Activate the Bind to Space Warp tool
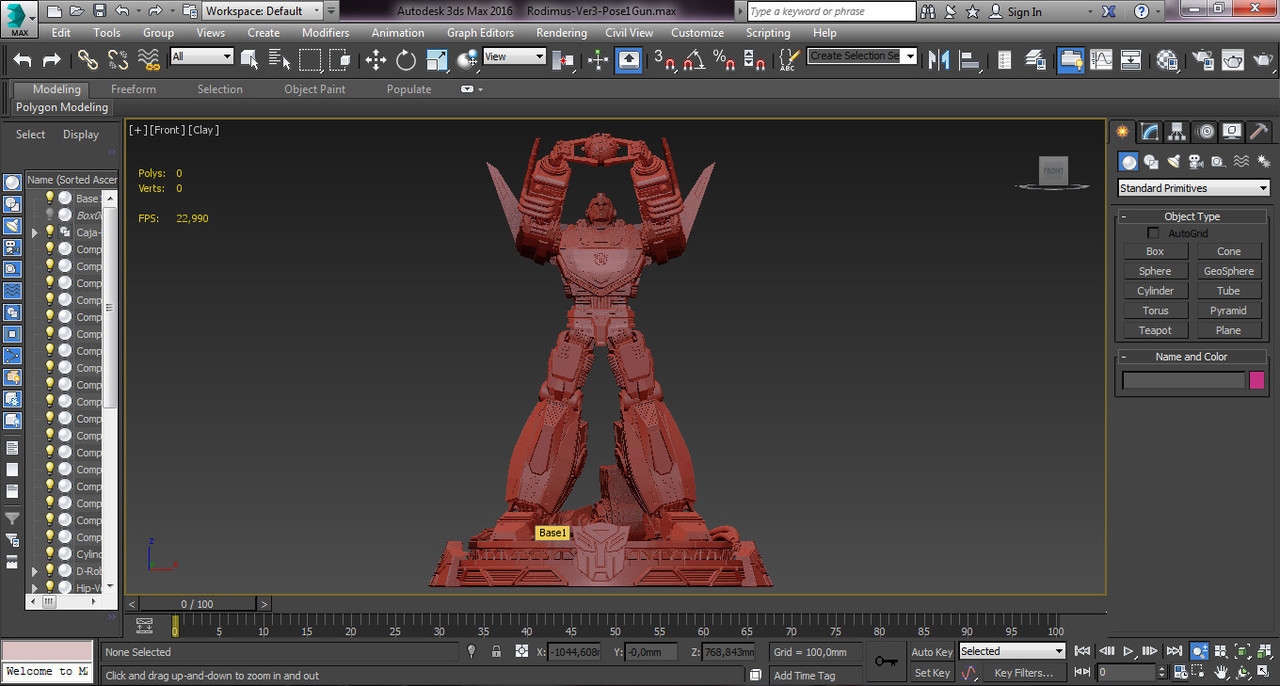The width and height of the screenshot is (1280, 686). (149, 60)
